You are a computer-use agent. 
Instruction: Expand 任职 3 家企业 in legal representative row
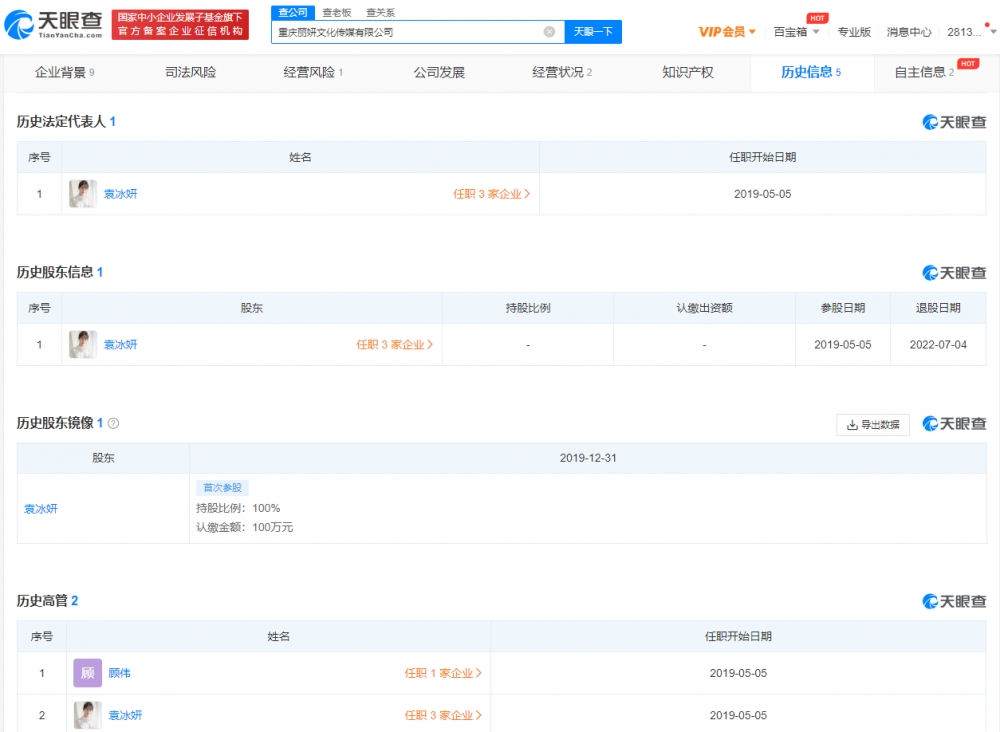tap(491, 194)
